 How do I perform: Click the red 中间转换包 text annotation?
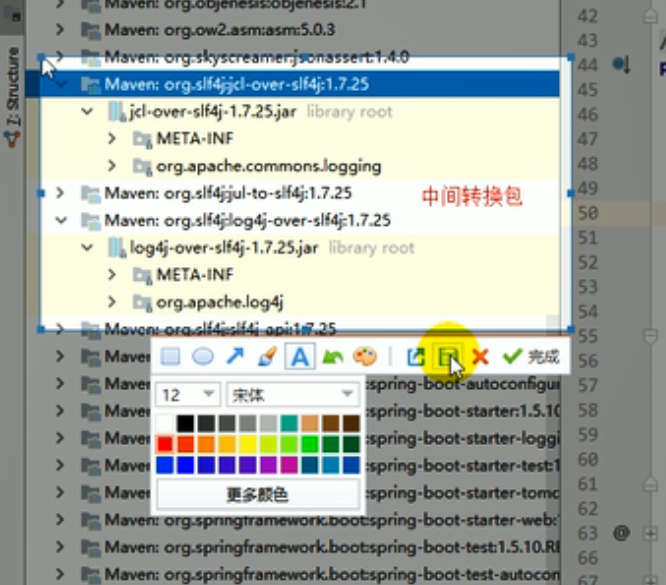click(x=471, y=196)
